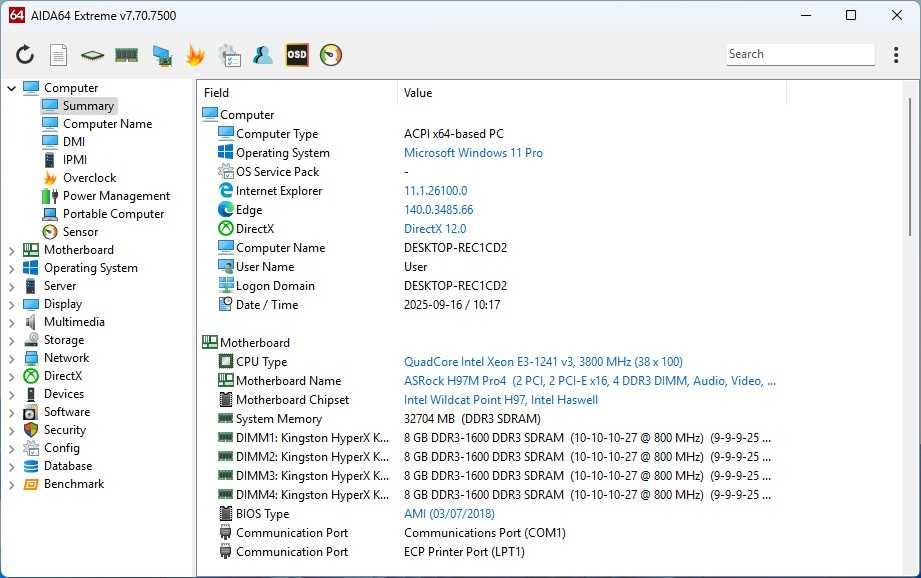
Task: Select Computer Name in the tree
Action: pos(107,124)
